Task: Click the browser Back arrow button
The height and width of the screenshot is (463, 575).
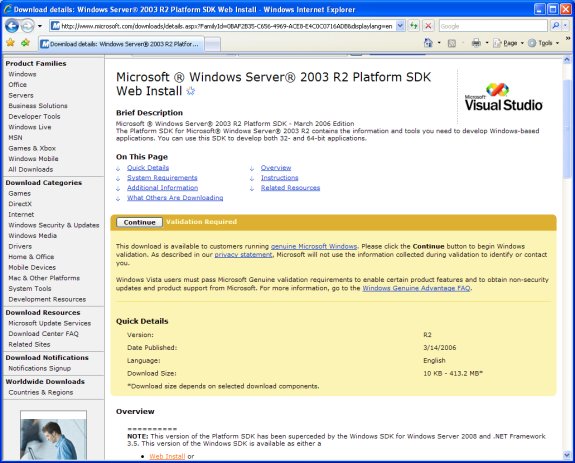Action: (12, 26)
